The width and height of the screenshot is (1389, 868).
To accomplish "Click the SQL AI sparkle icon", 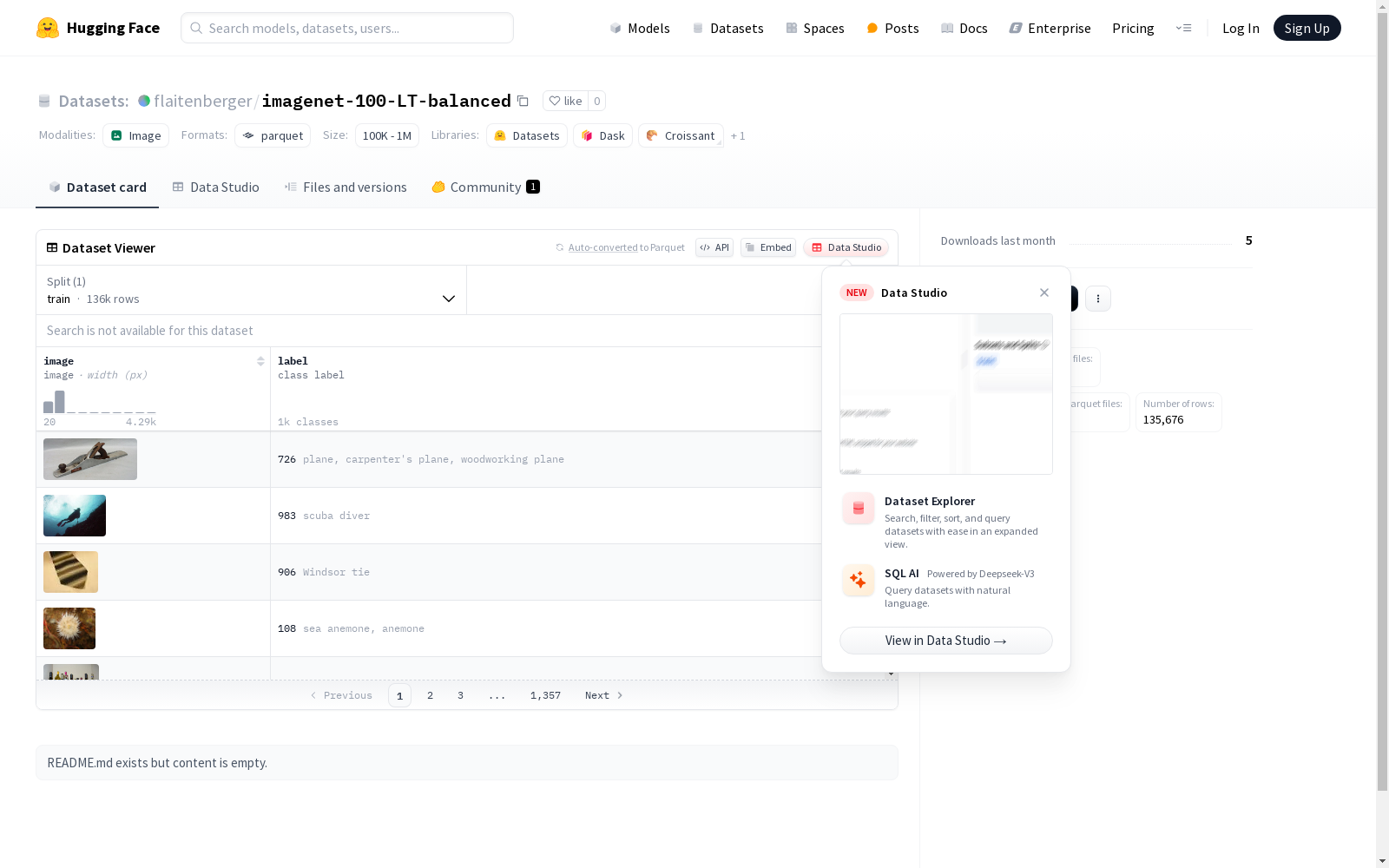I will [859, 580].
